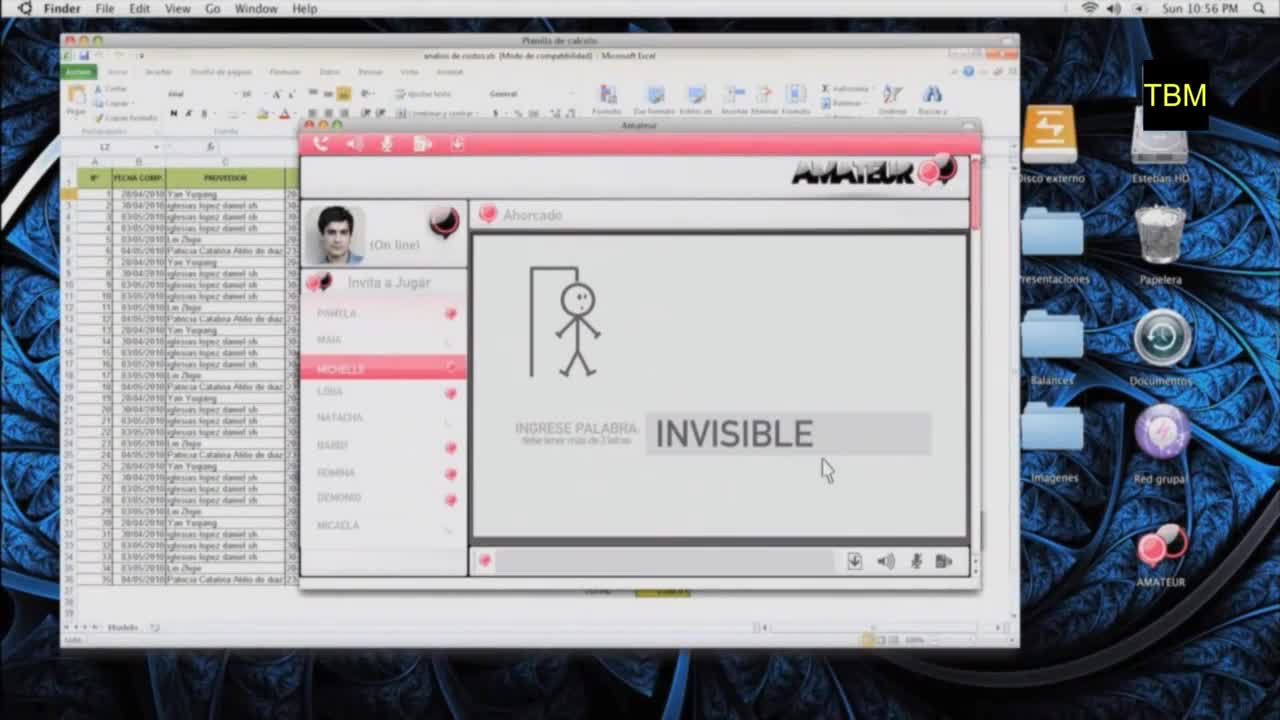Image resolution: width=1280 pixels, height=720 pixels.
Task: Click the video camera icon in the pink toolbar
Action: [422, 144]
